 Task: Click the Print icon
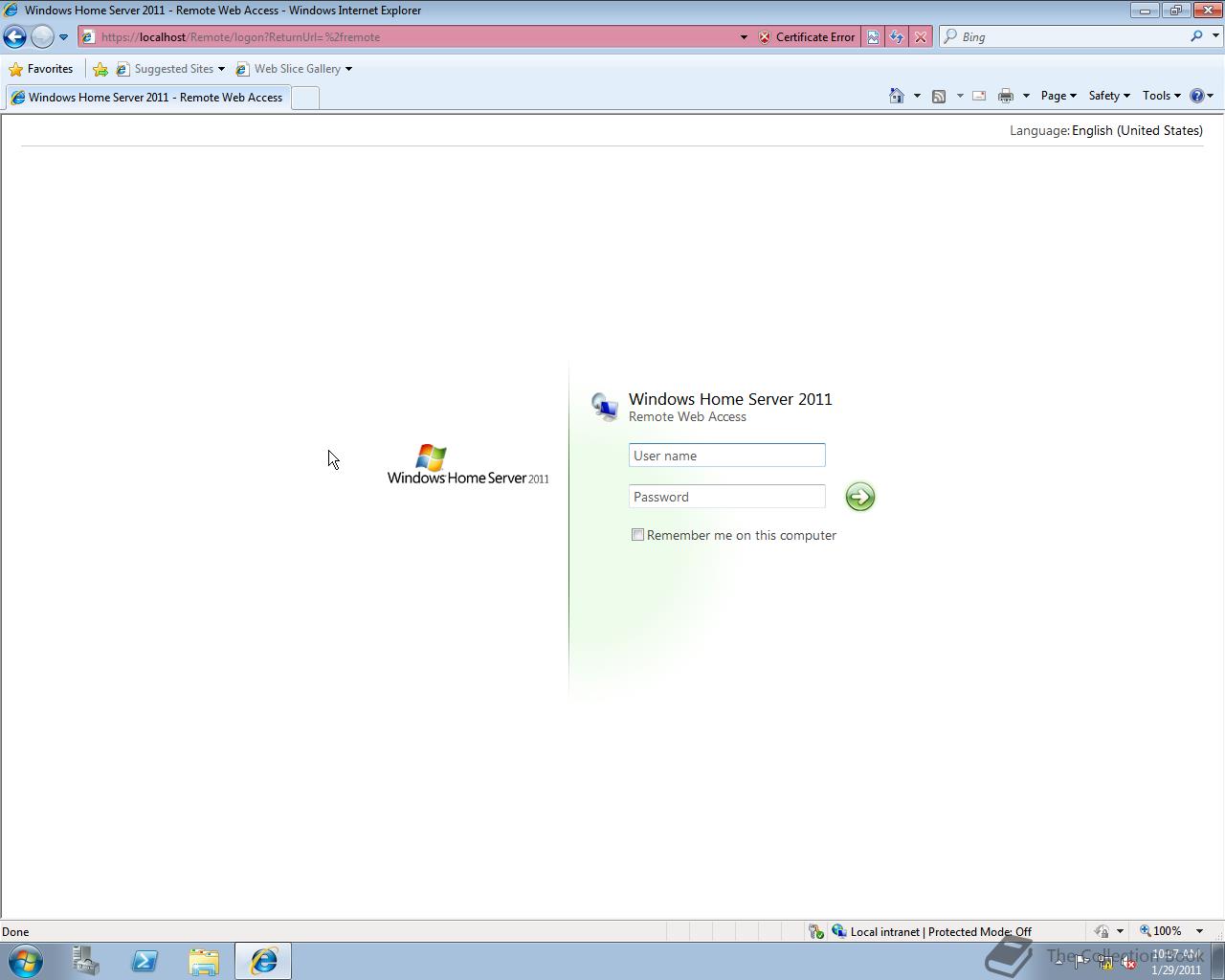click(1006, 96)
